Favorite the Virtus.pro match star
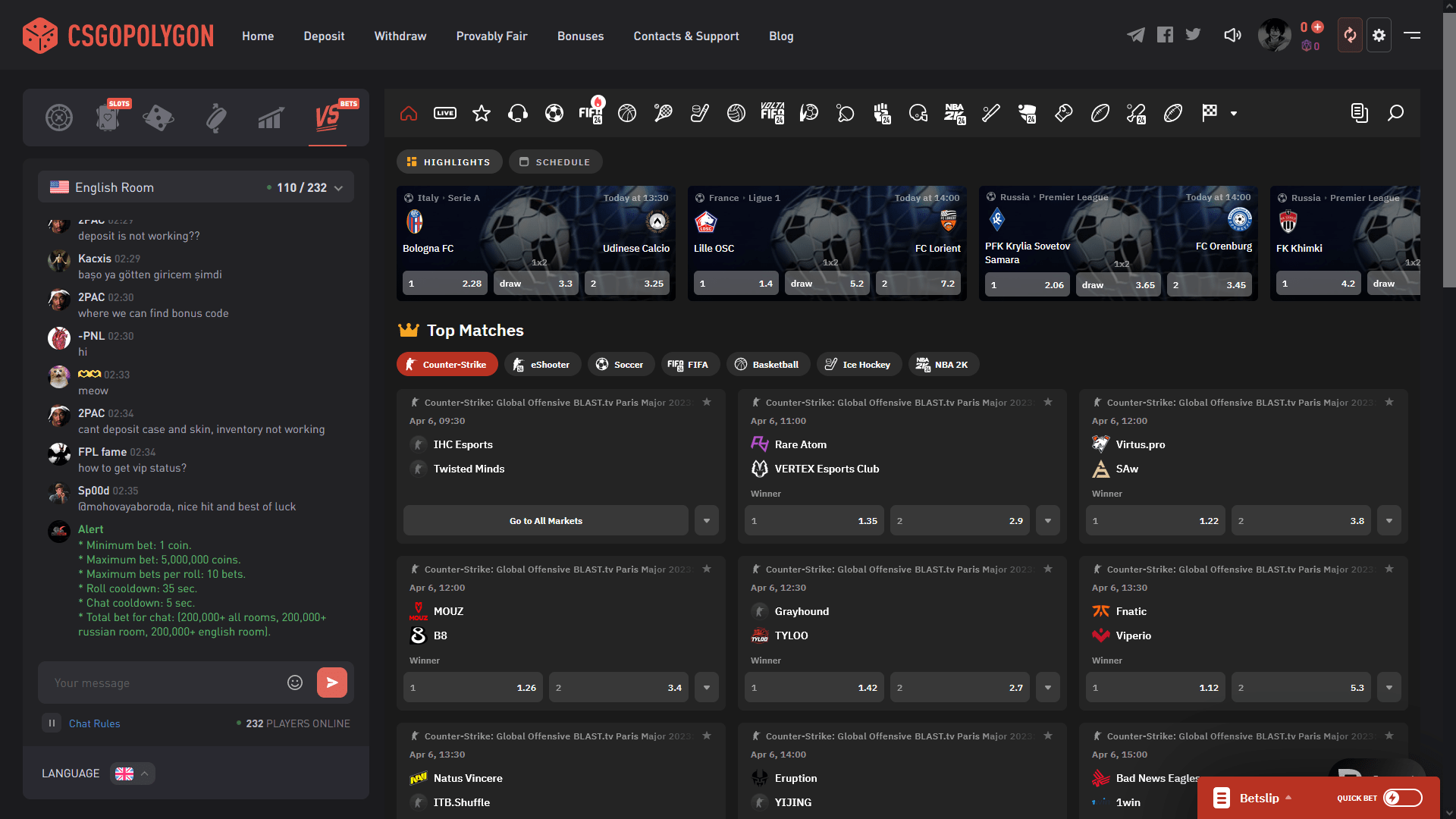The width and height of the screenshot is (1456, 819). (1389, 402)
